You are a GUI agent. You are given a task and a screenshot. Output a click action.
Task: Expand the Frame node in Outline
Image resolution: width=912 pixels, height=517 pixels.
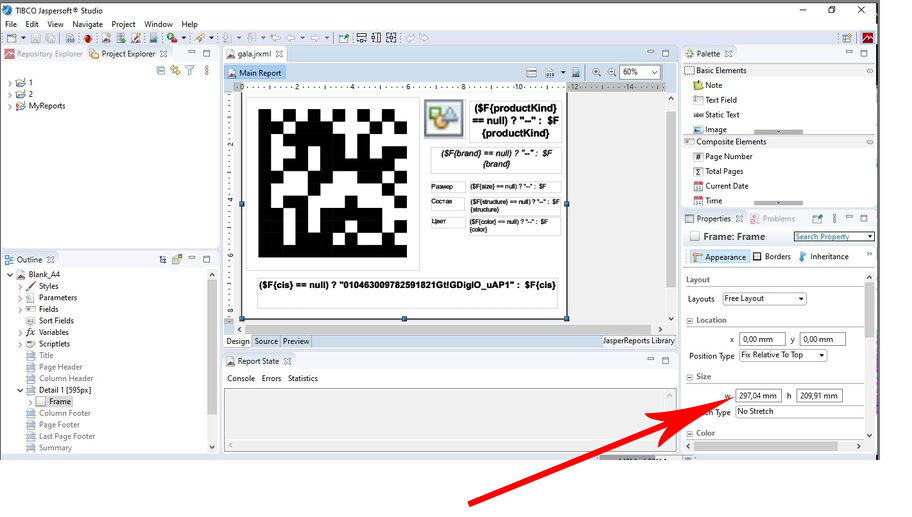30,402
